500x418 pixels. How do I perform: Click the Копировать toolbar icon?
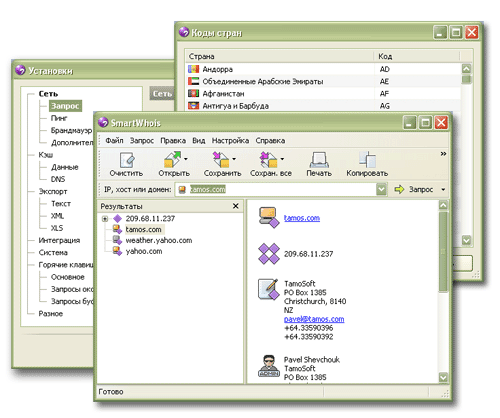[367, 160]
